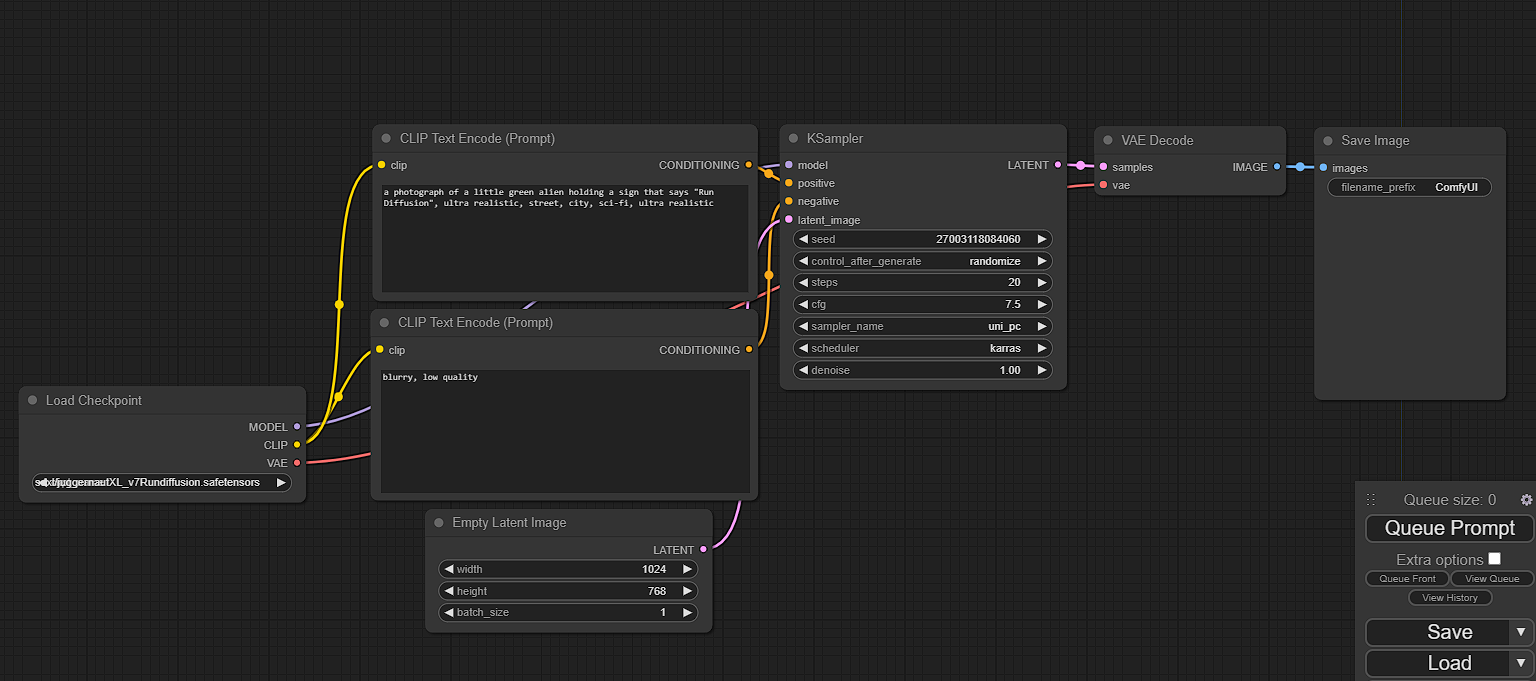Advance the scheduler past karras with right arrow
This screenshot has height=681, width=1536.
(x=1041, y=348)
